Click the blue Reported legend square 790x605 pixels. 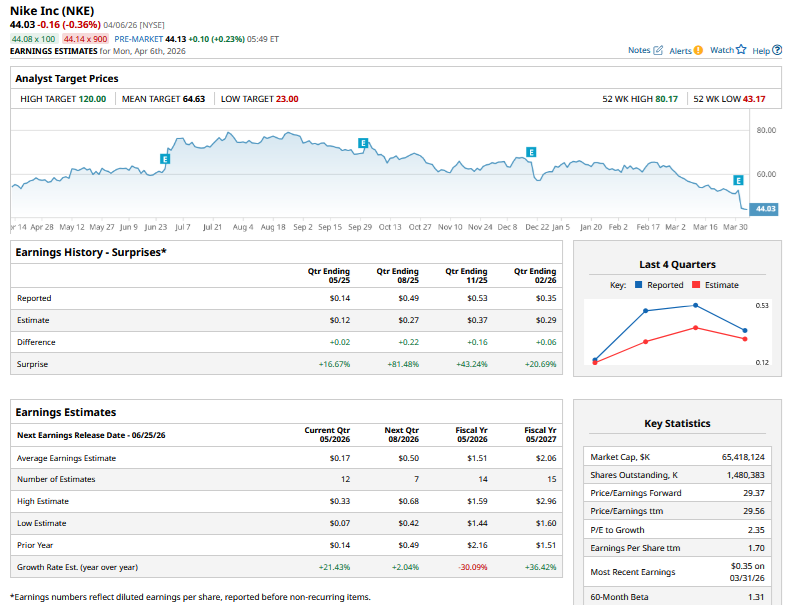639,285
